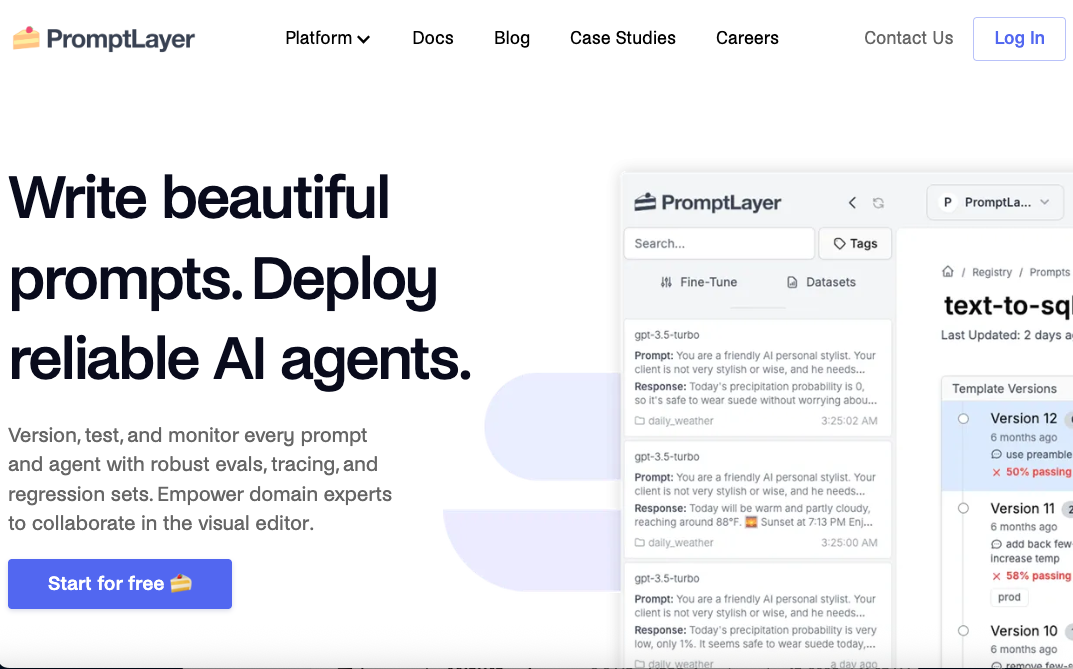Viewport: 1073px width, 669px height.
Task: Go to the Blog page
Action: point(512,38)
